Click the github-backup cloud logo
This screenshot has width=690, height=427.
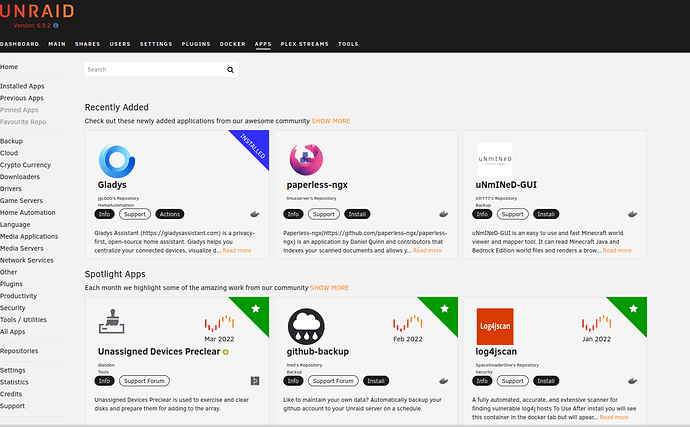click(x=306, y=326)
